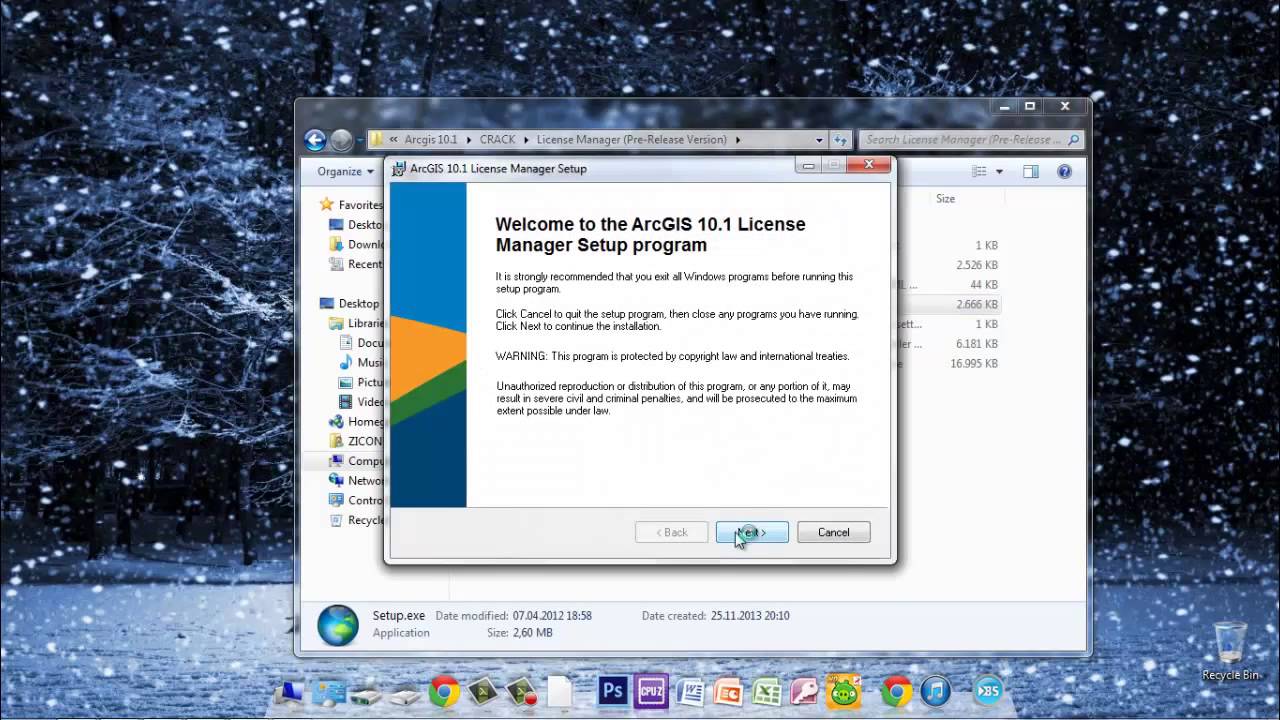Click the Setup.exe globe thumbnail in details pane
Viewport: 1280px width, 720px height.
point(338,625)
